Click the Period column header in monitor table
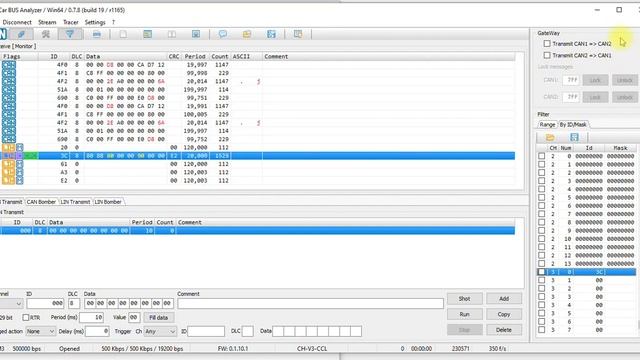 click(x=195, y=56)
